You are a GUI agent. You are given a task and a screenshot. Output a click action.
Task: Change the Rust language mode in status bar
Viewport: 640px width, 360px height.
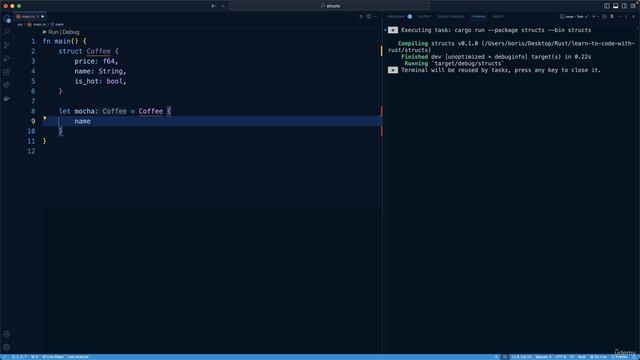pos(582,357)
